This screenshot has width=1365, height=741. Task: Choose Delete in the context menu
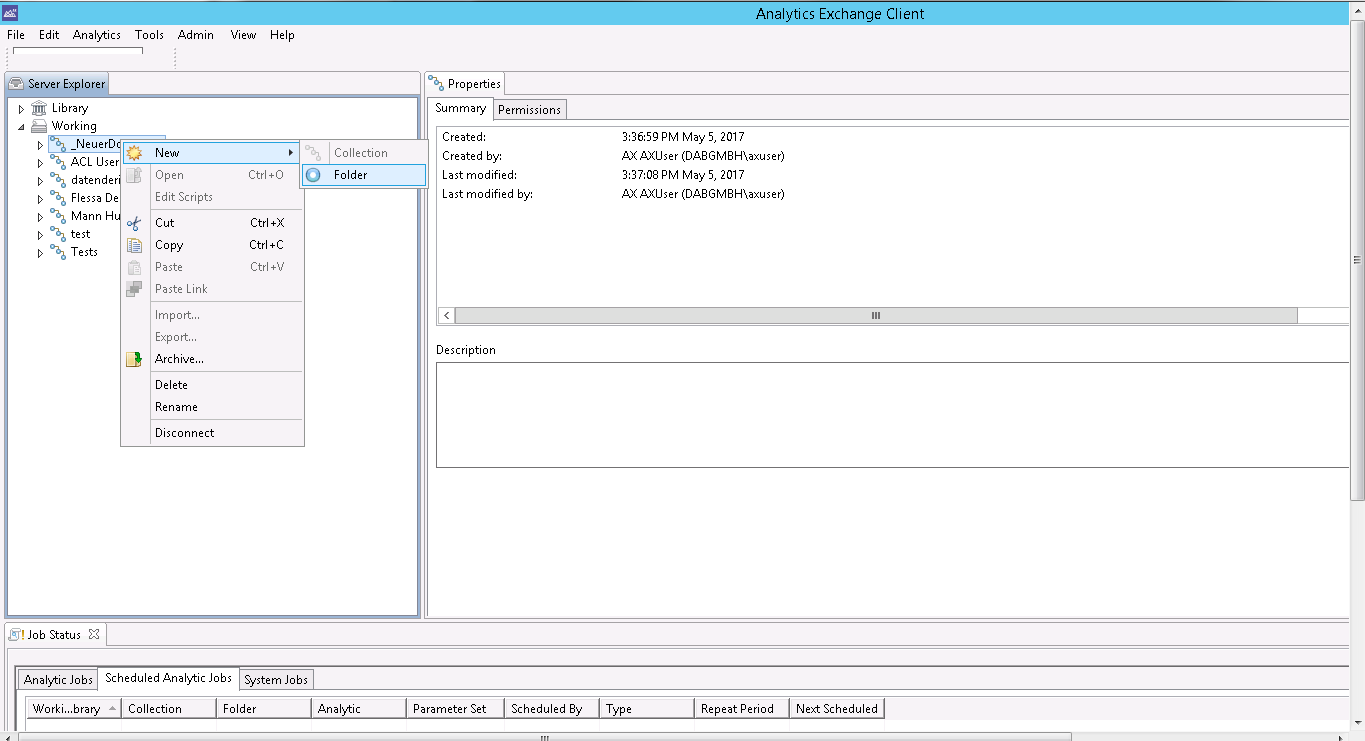point(211,385)
